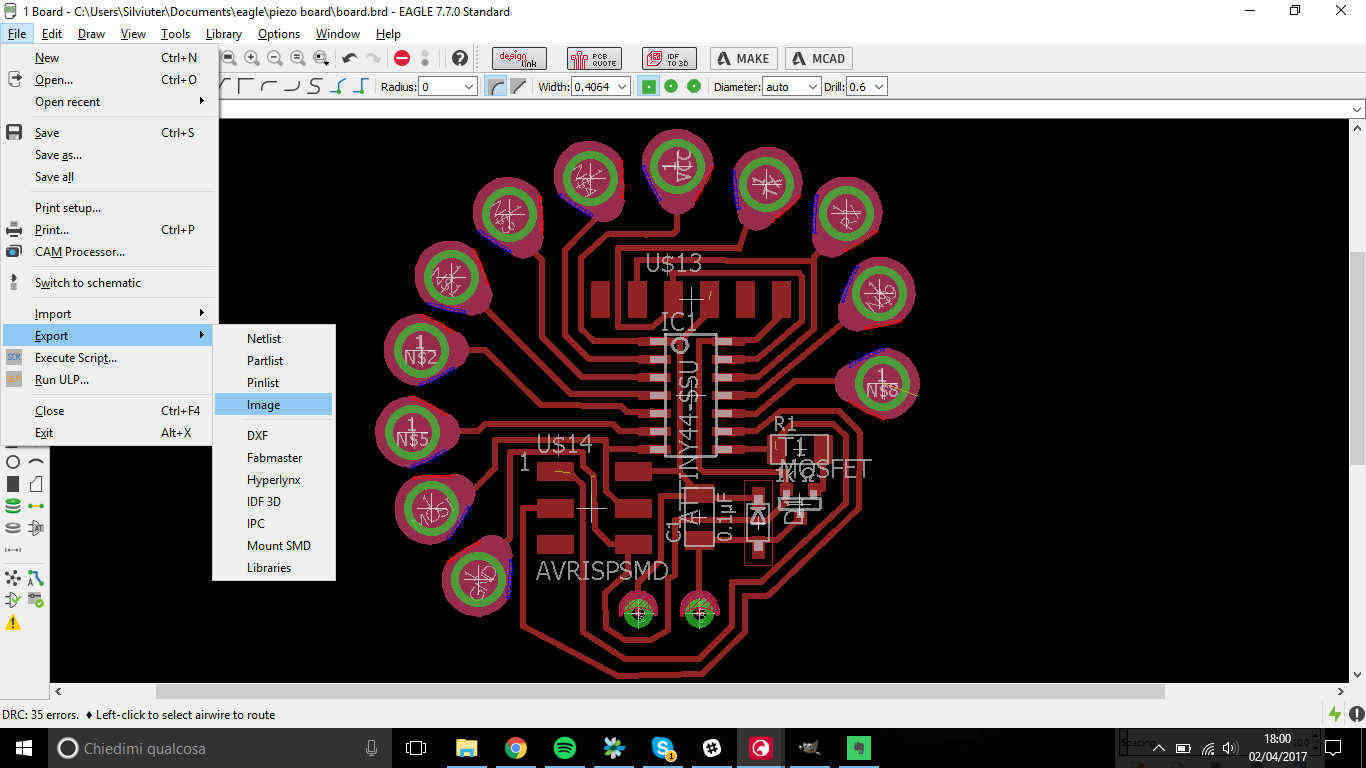Screen dimensions: 1366x768
Task: Choose the square via shape
Action: pos(649,87)
